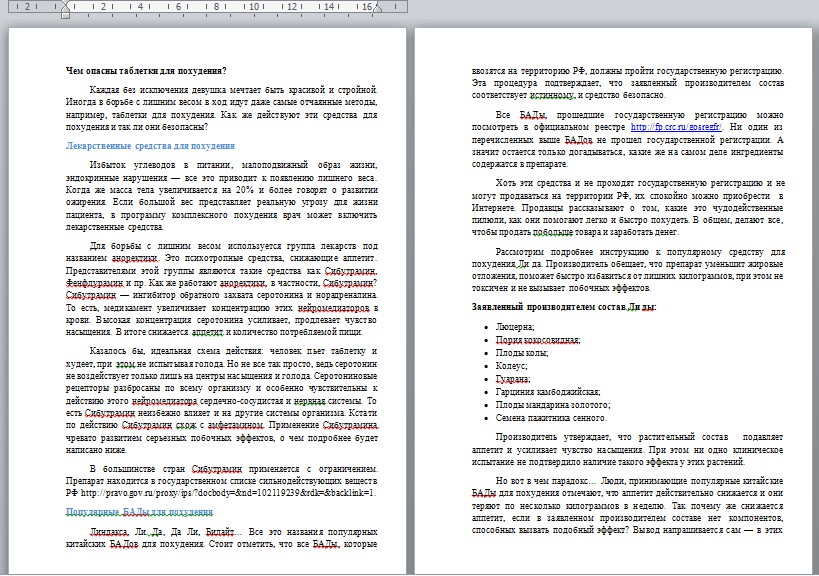Click the bullet item 'Пория кокосовидная;'
This screenshot has height=576, width=819.
pyautogui.click(x=537, y=340)
